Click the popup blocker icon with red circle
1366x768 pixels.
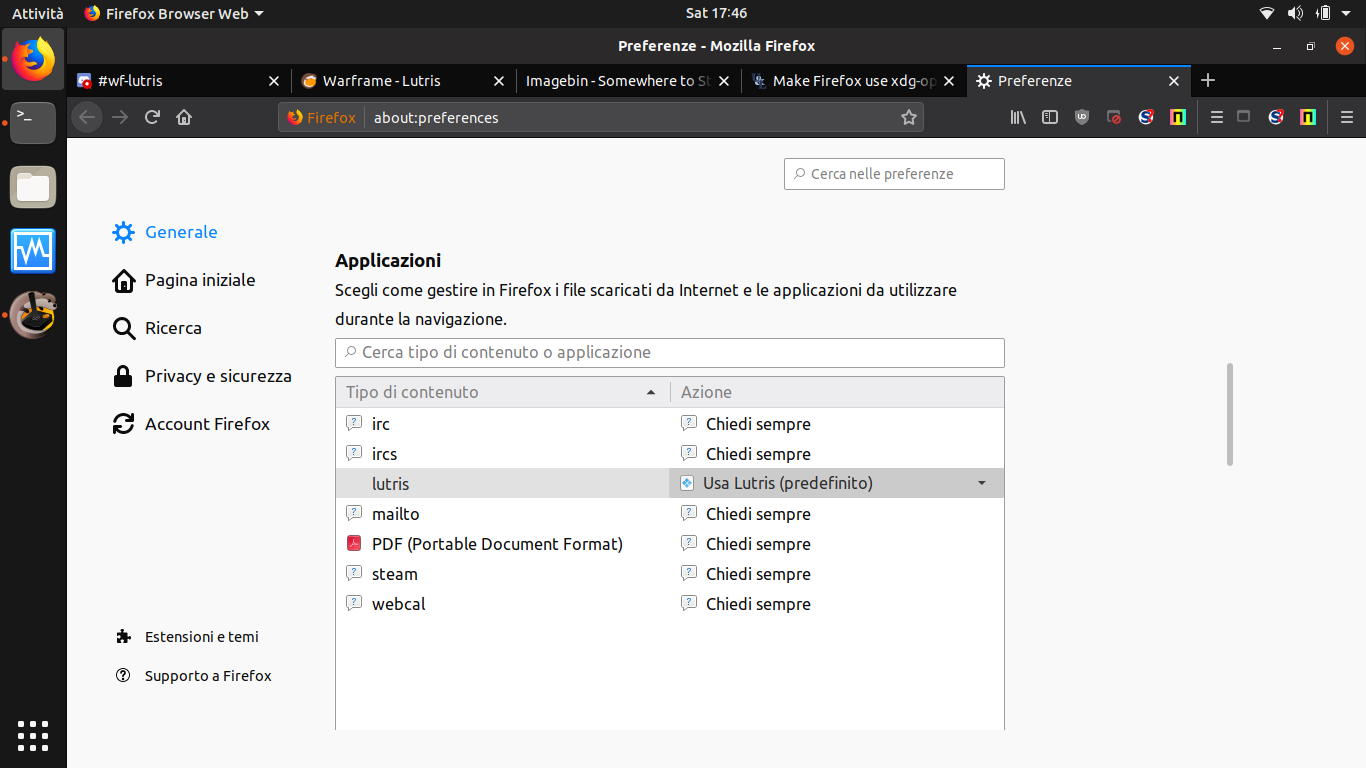coord(1114,117)
